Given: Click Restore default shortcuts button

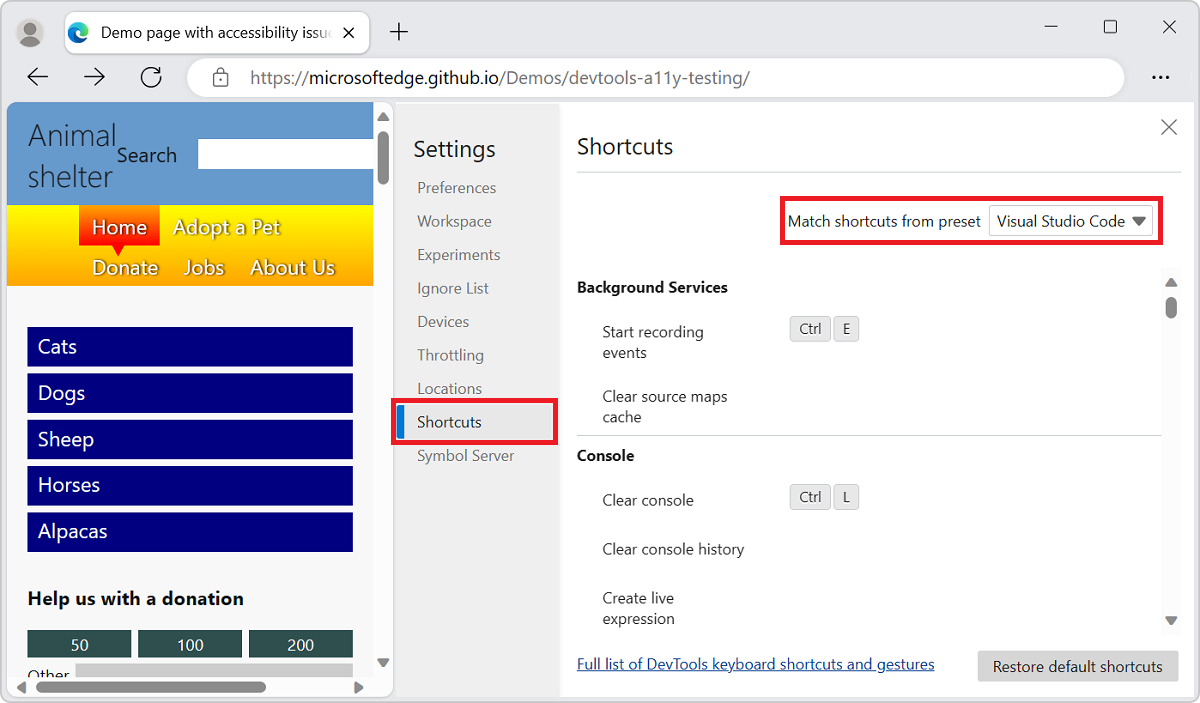Looking at the screenshot, I should click(1077, 666).
